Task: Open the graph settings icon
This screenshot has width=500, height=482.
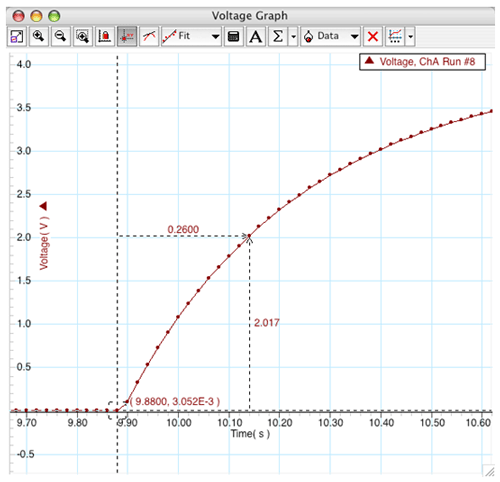Action: pos(395,36)
